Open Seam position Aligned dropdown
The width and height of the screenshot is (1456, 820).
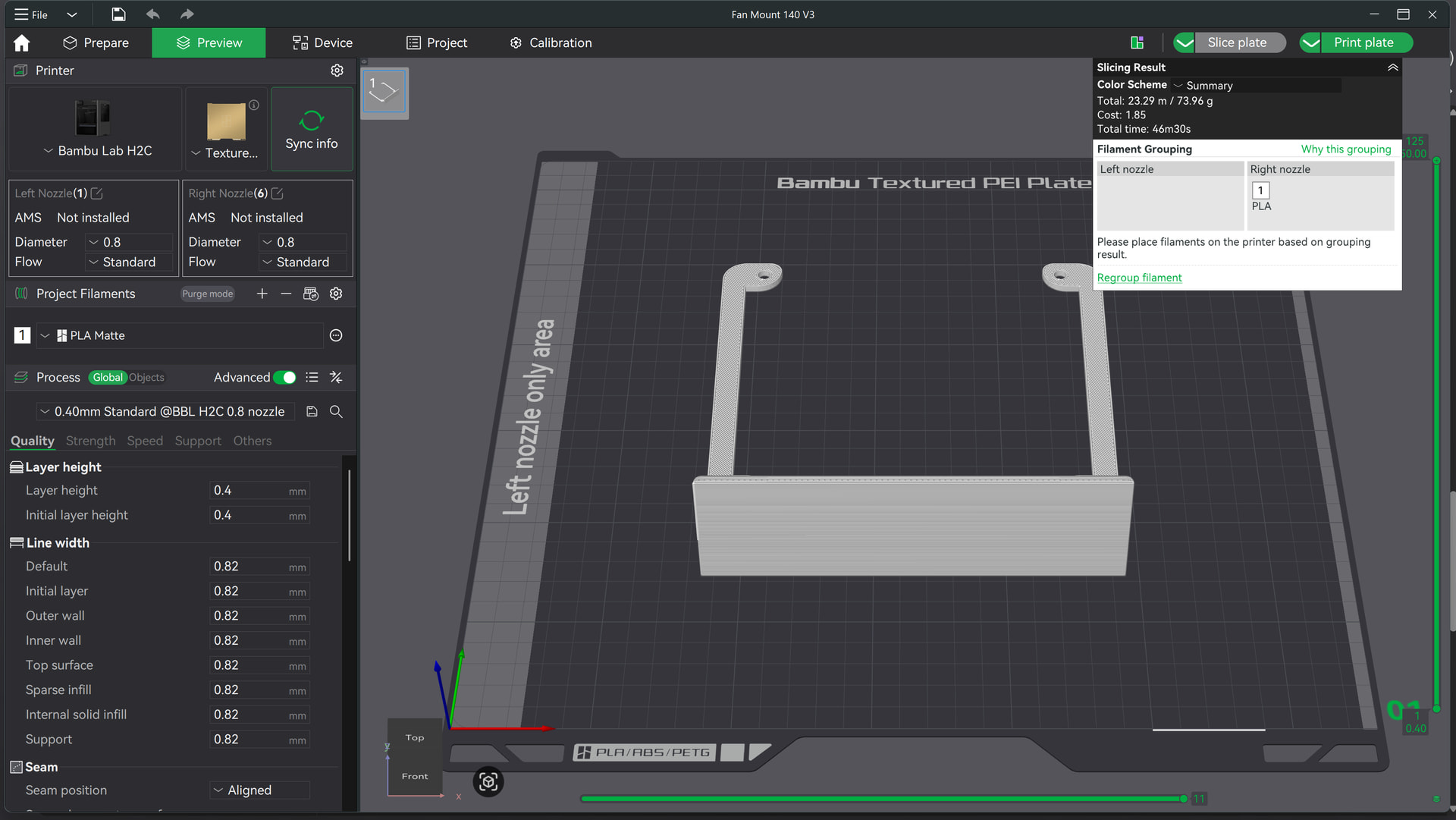259,790
